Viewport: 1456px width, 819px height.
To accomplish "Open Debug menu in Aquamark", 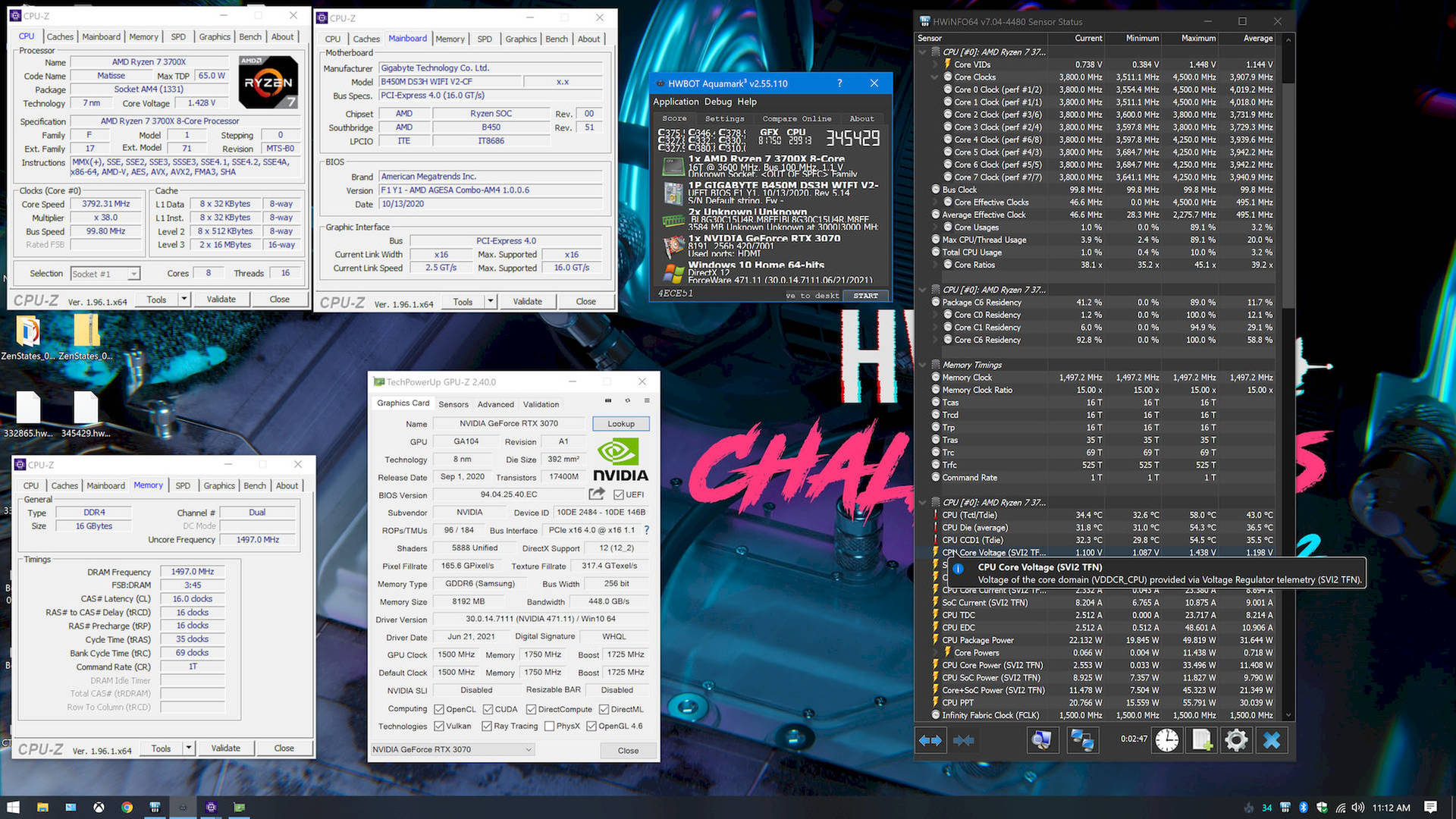I will coord(718,102).
